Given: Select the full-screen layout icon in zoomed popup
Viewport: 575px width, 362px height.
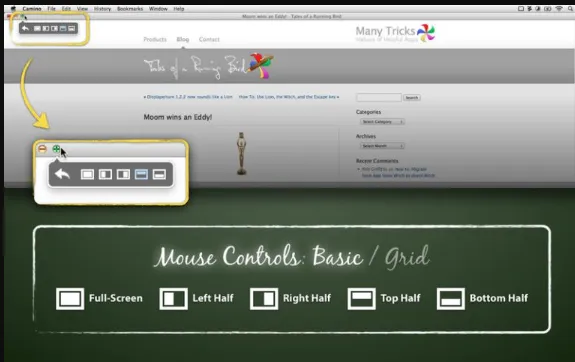Looking at the screenshot, I should pos(87,175).
